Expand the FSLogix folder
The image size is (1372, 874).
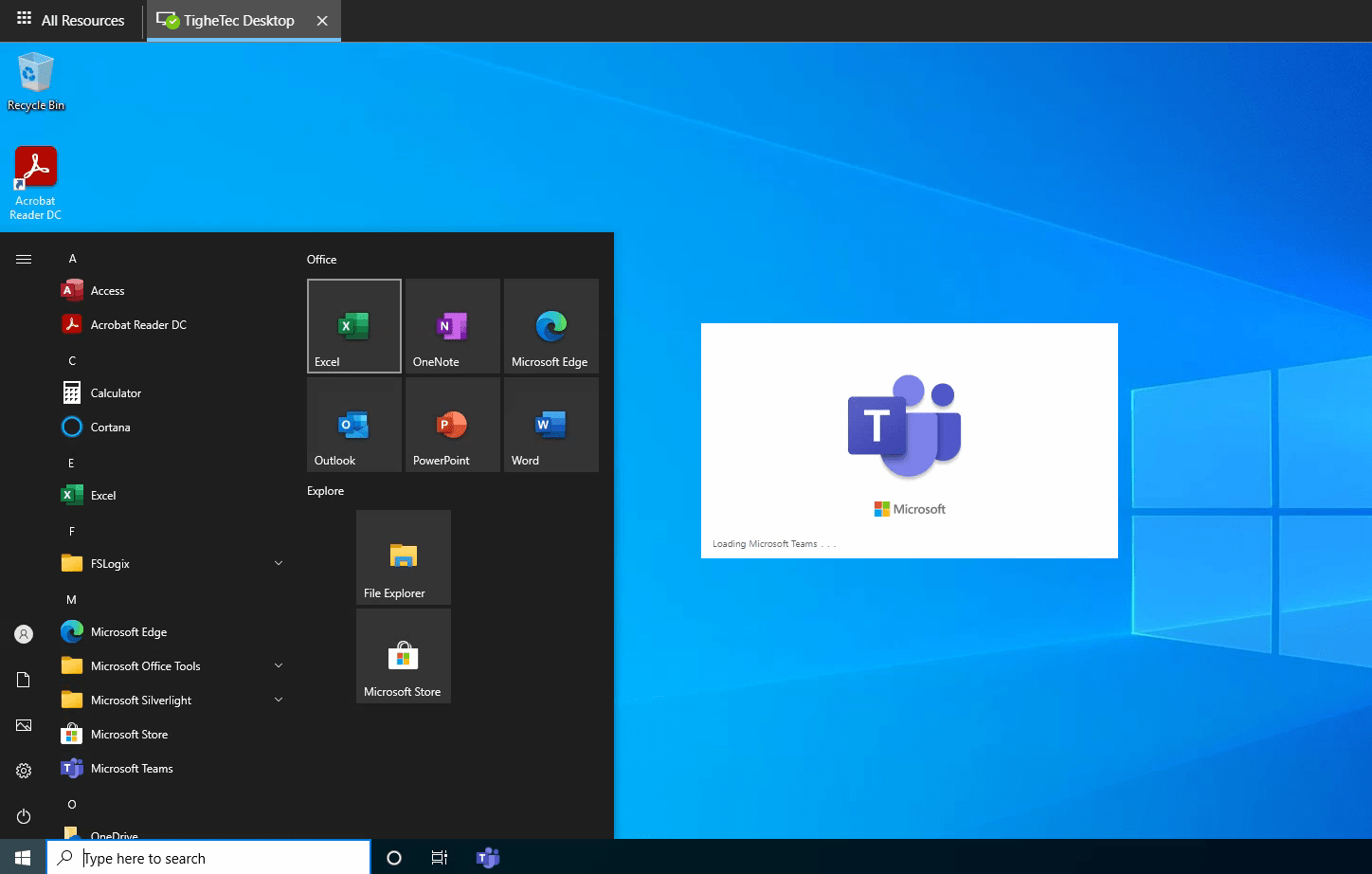pos(172,564)
